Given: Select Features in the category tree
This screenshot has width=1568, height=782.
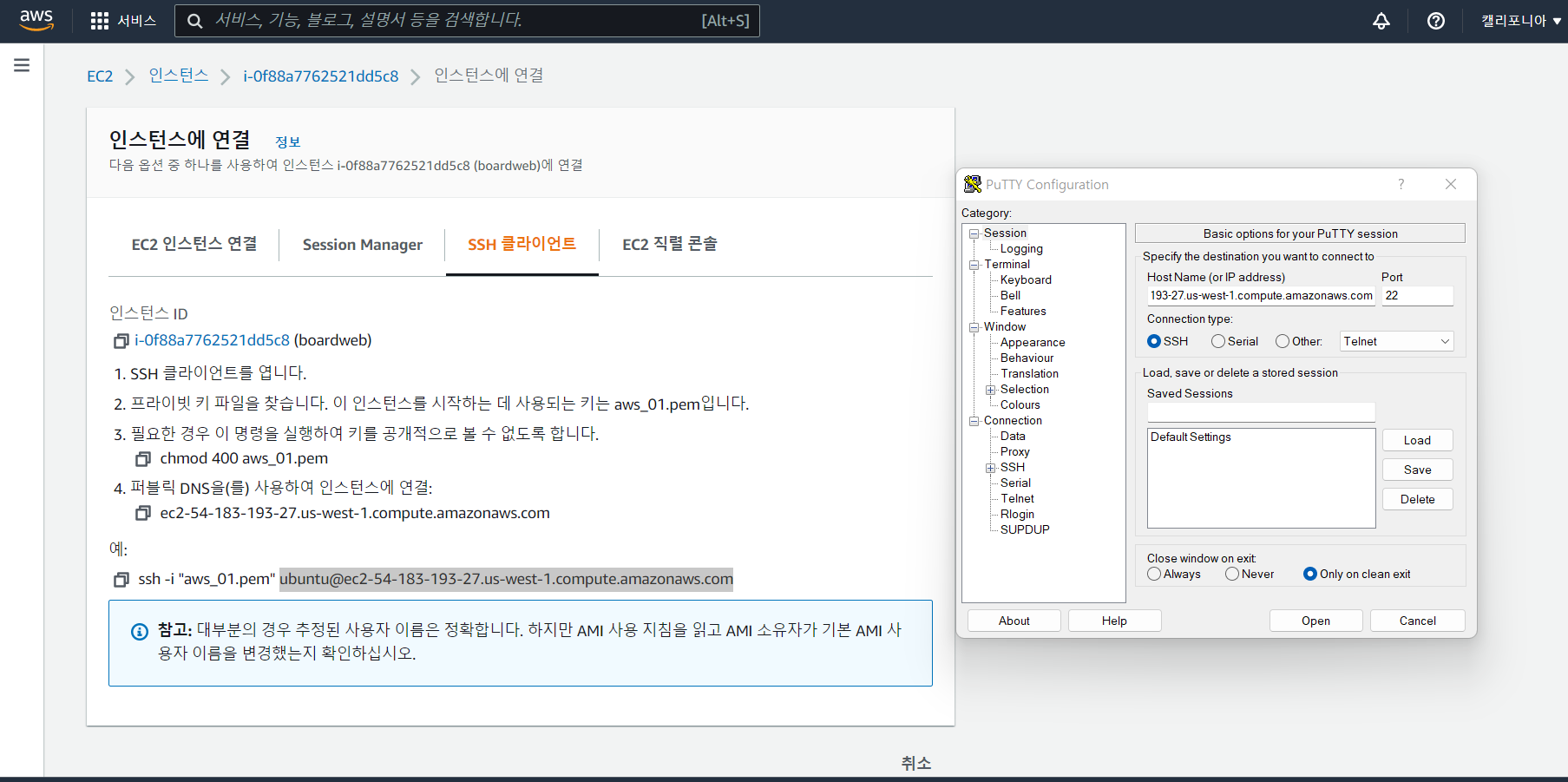Looking at the screenshot, I should 1023,312.
